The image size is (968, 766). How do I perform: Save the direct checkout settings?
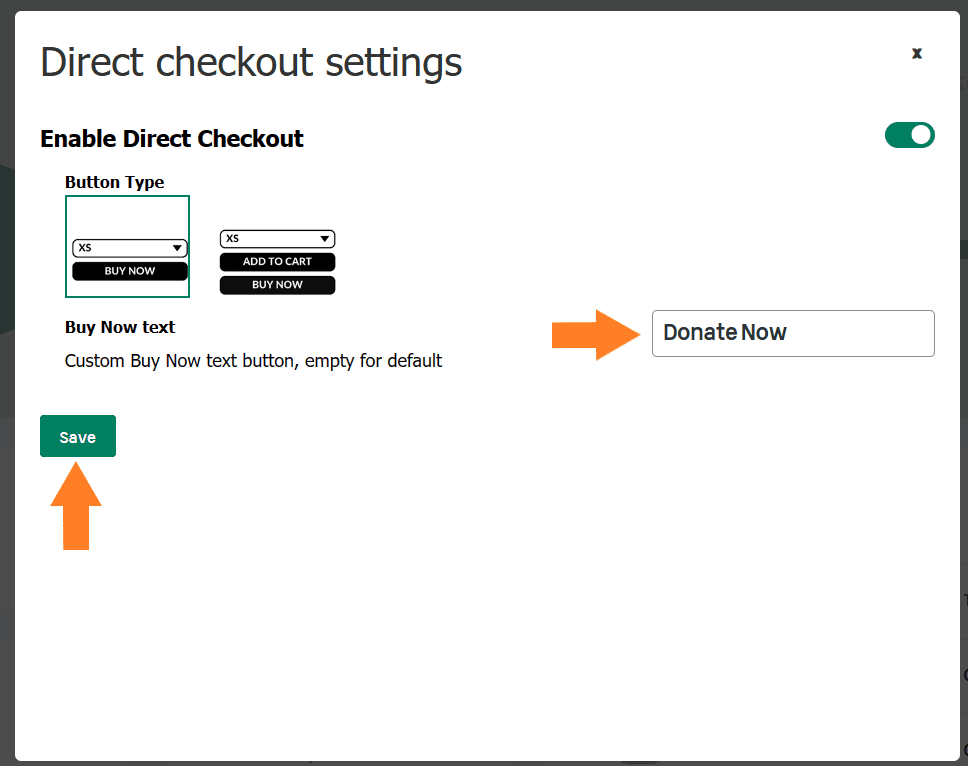pyautogui.click(x=78, y=436)
